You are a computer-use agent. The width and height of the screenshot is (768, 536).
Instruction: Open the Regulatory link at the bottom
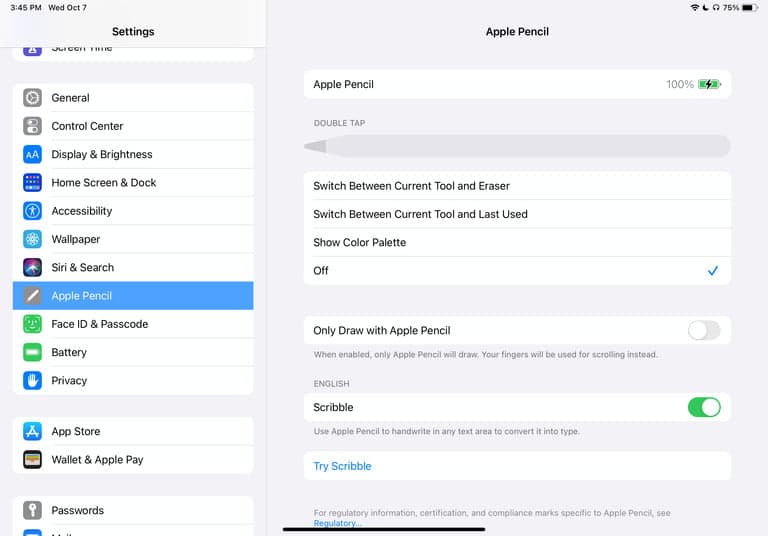337,523
